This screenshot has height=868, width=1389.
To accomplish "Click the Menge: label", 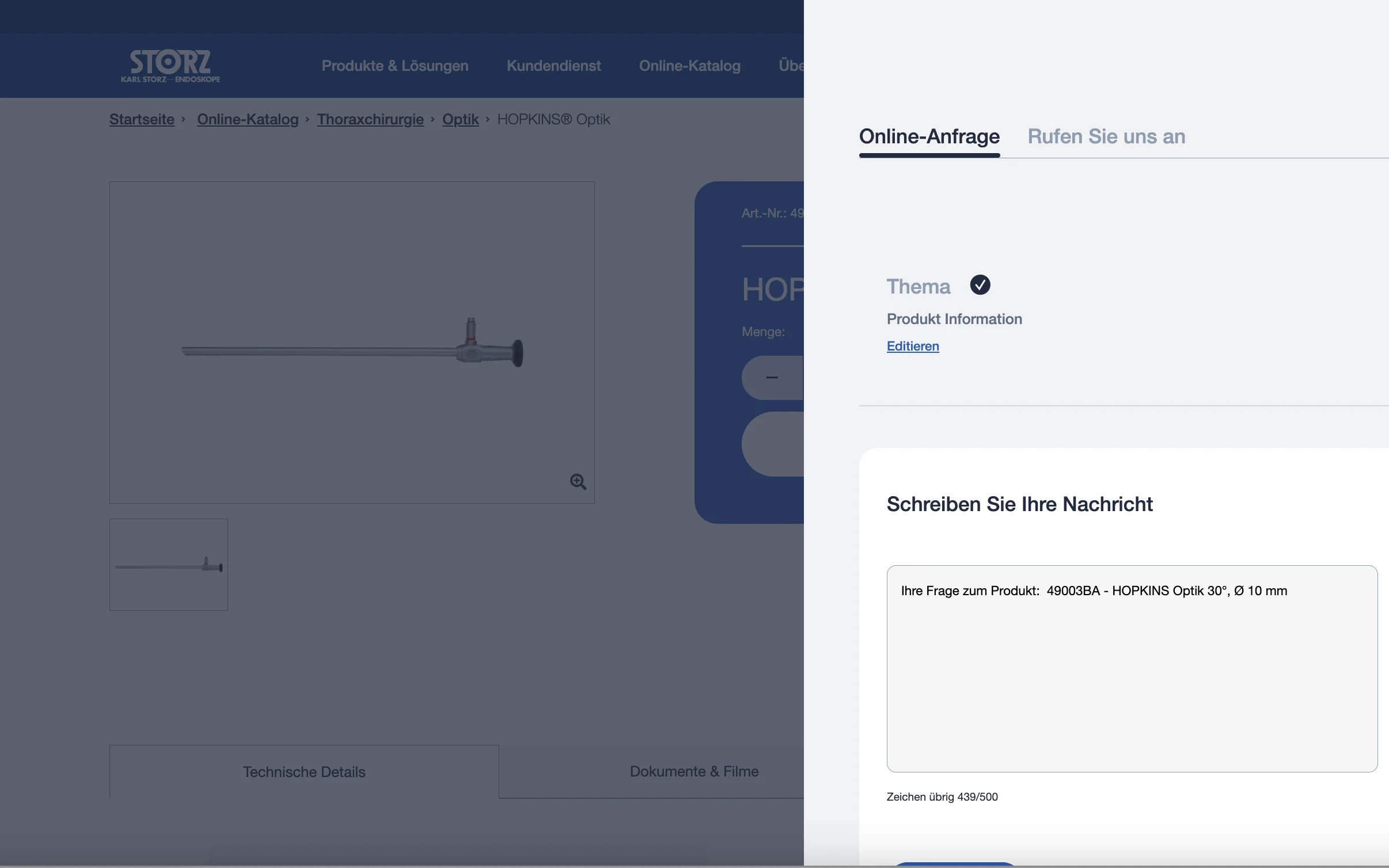I will (763, 332).
